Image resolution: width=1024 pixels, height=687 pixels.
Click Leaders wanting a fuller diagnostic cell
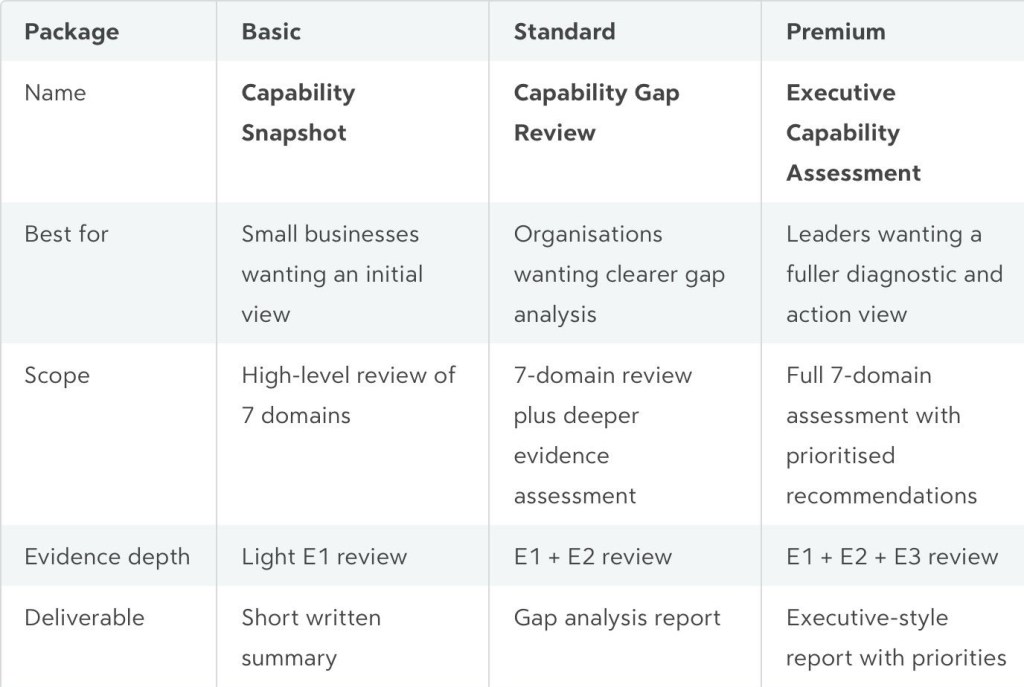pos(894,274)
